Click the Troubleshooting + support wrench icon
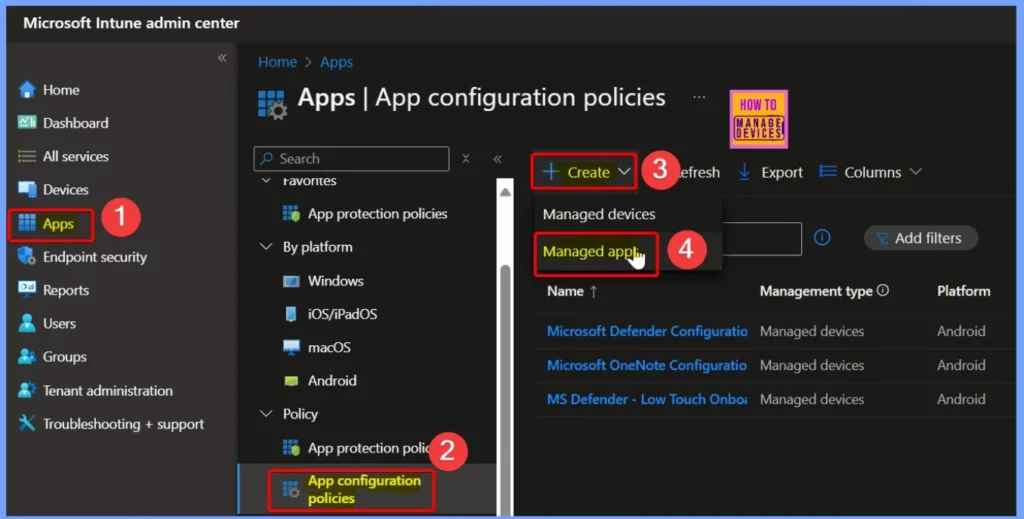This screenshot has width=1024, height=519. (27, 423)
